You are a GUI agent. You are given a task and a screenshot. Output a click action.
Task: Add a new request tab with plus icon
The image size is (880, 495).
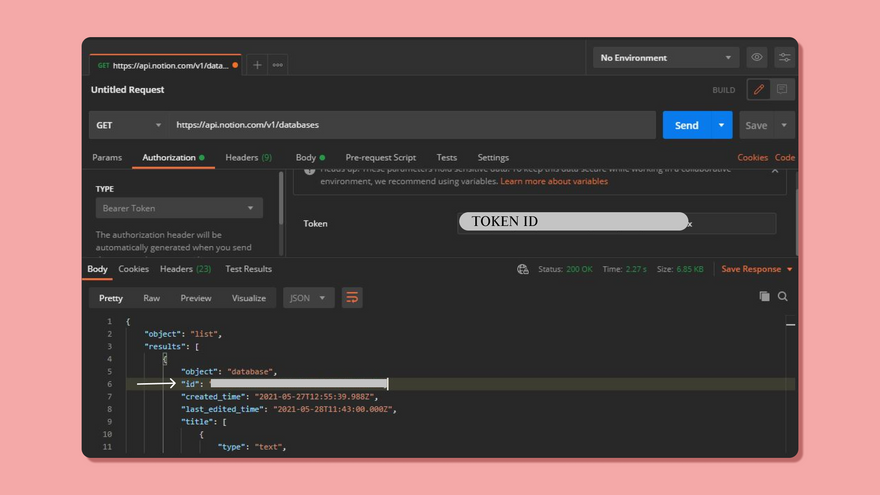pyautogui.click(x=257, y=65)
